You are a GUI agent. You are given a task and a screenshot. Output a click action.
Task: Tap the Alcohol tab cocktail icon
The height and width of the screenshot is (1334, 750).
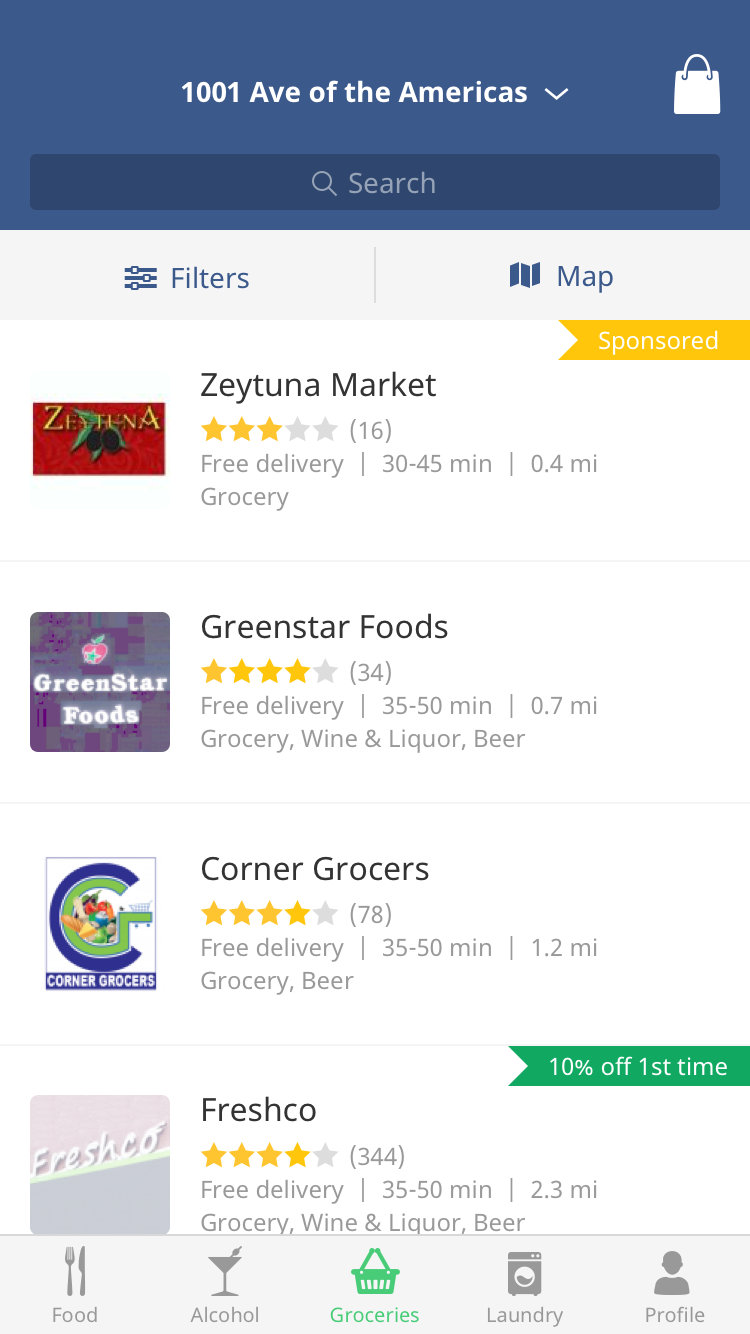225,1272
